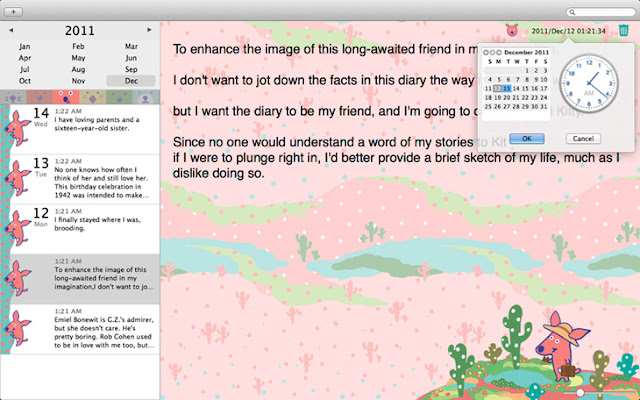Select the brown mood face filter

[x=40, y=98]
